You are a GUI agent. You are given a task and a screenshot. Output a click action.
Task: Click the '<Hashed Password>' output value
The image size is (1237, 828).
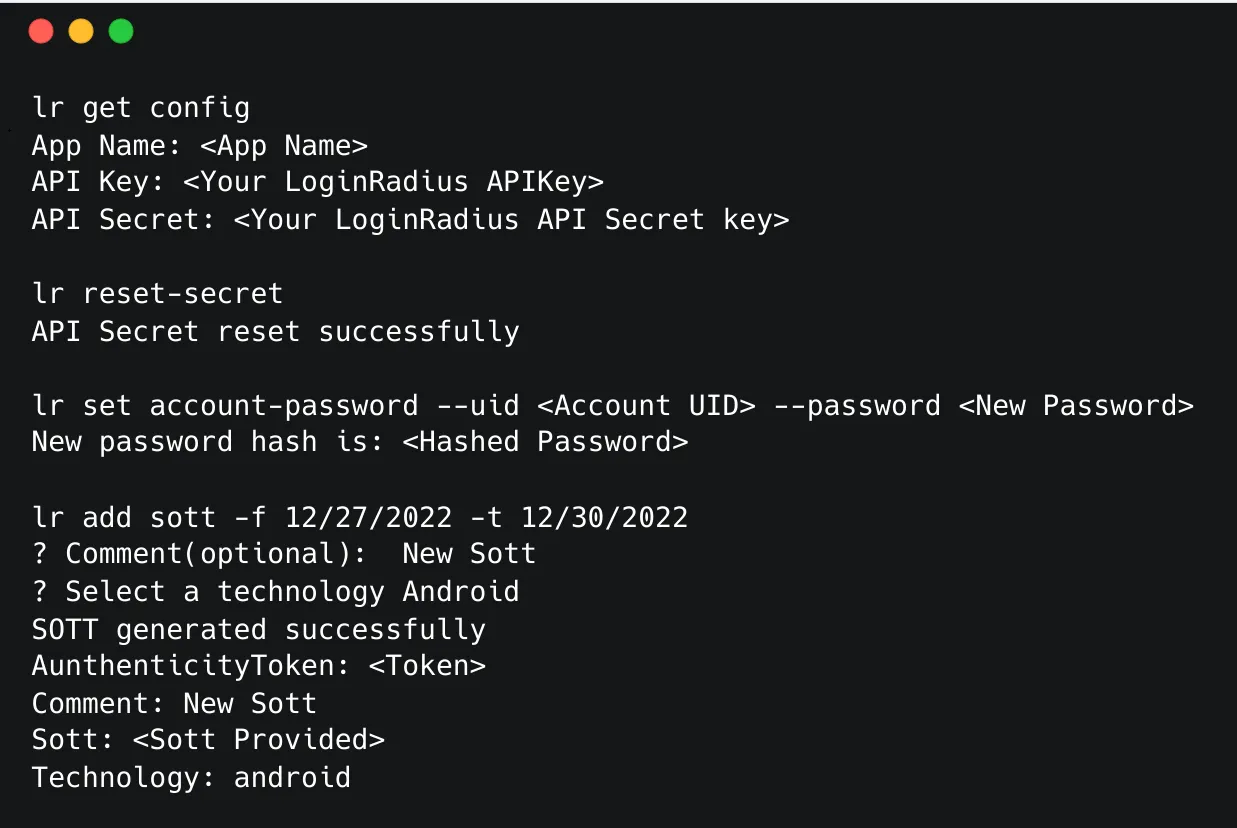click(x=545, y=442)
